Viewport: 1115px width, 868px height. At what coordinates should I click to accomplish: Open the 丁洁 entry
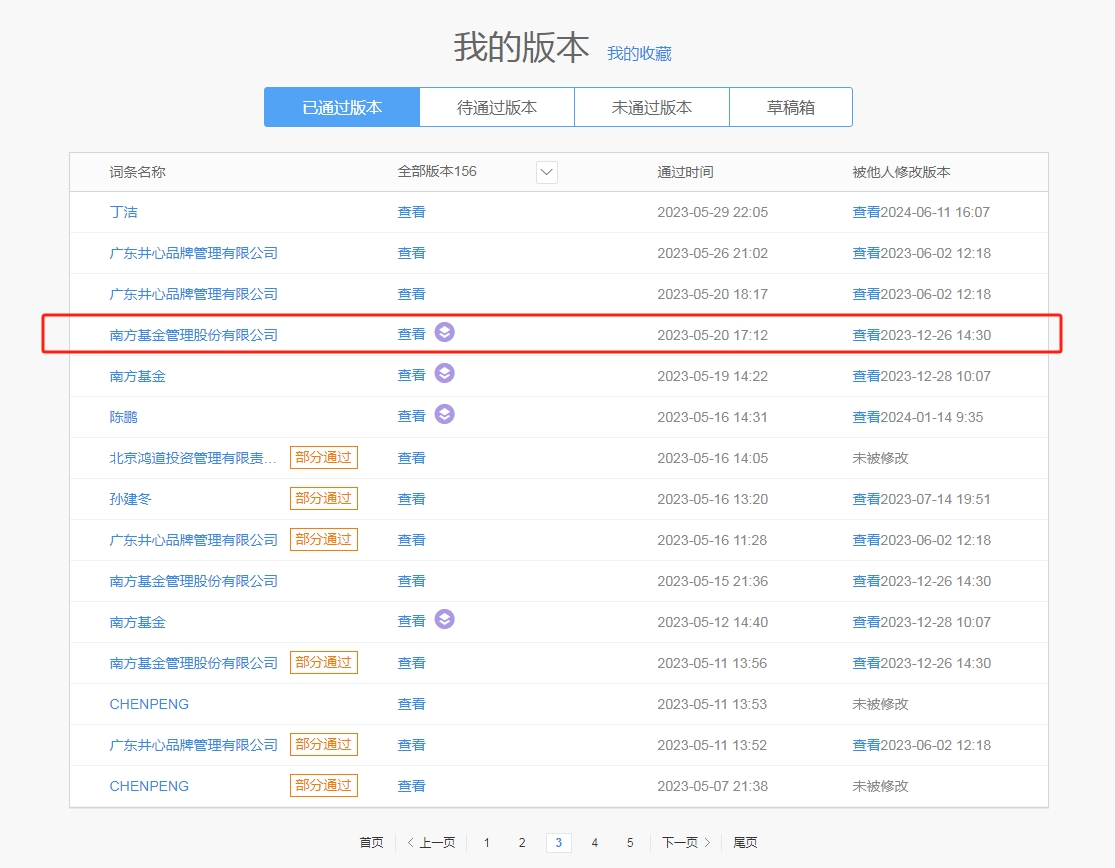click(x=124, y=212)
